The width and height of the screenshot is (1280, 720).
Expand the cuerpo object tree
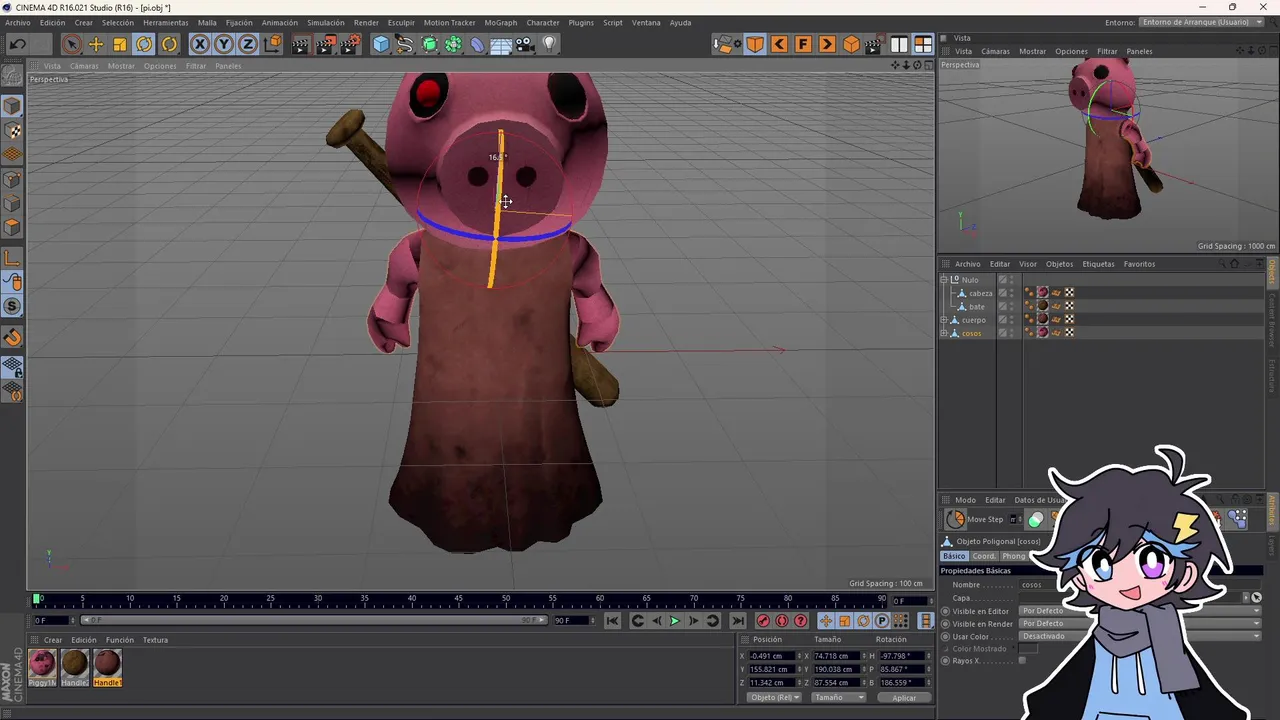[x=944, y=320]
